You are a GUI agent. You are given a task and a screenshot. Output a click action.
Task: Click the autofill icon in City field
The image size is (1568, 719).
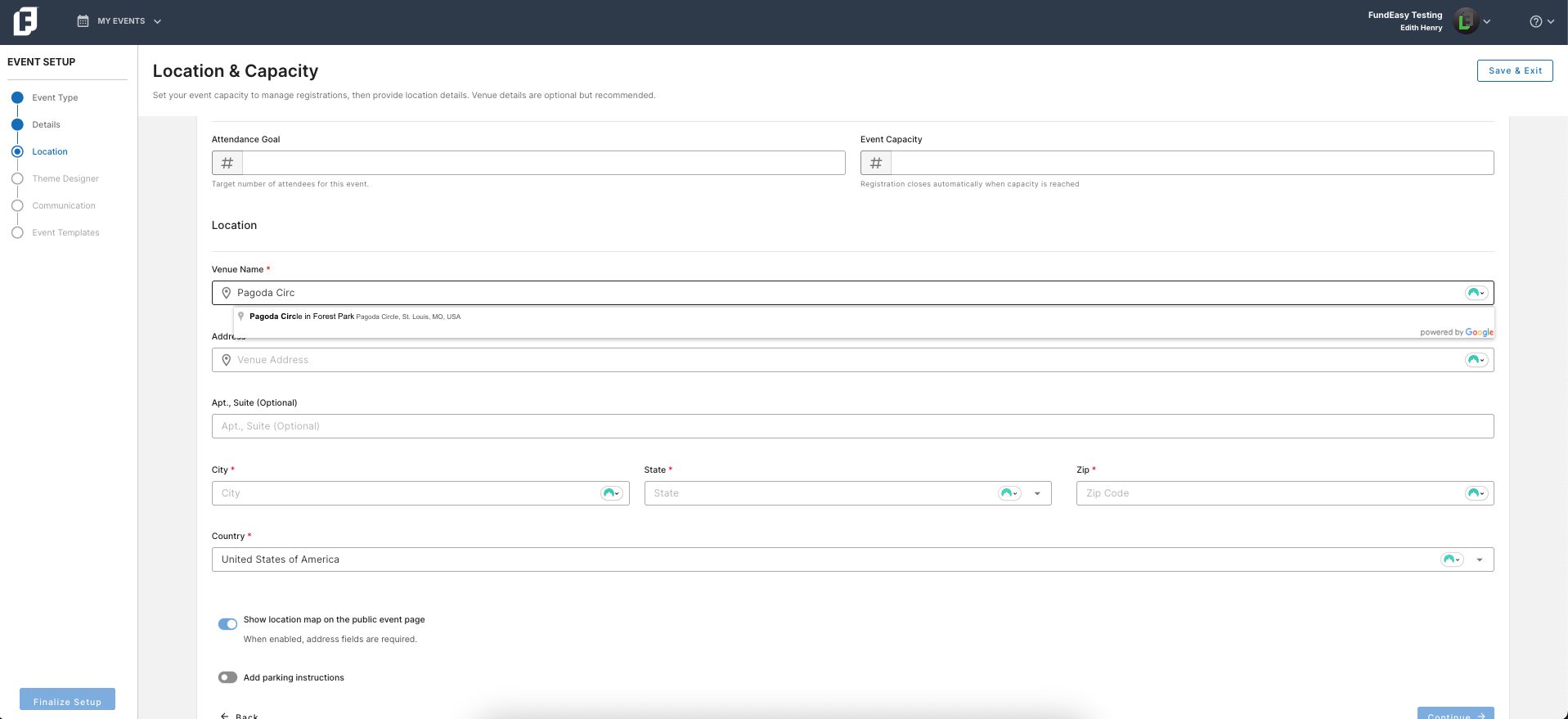pos(611,493)
